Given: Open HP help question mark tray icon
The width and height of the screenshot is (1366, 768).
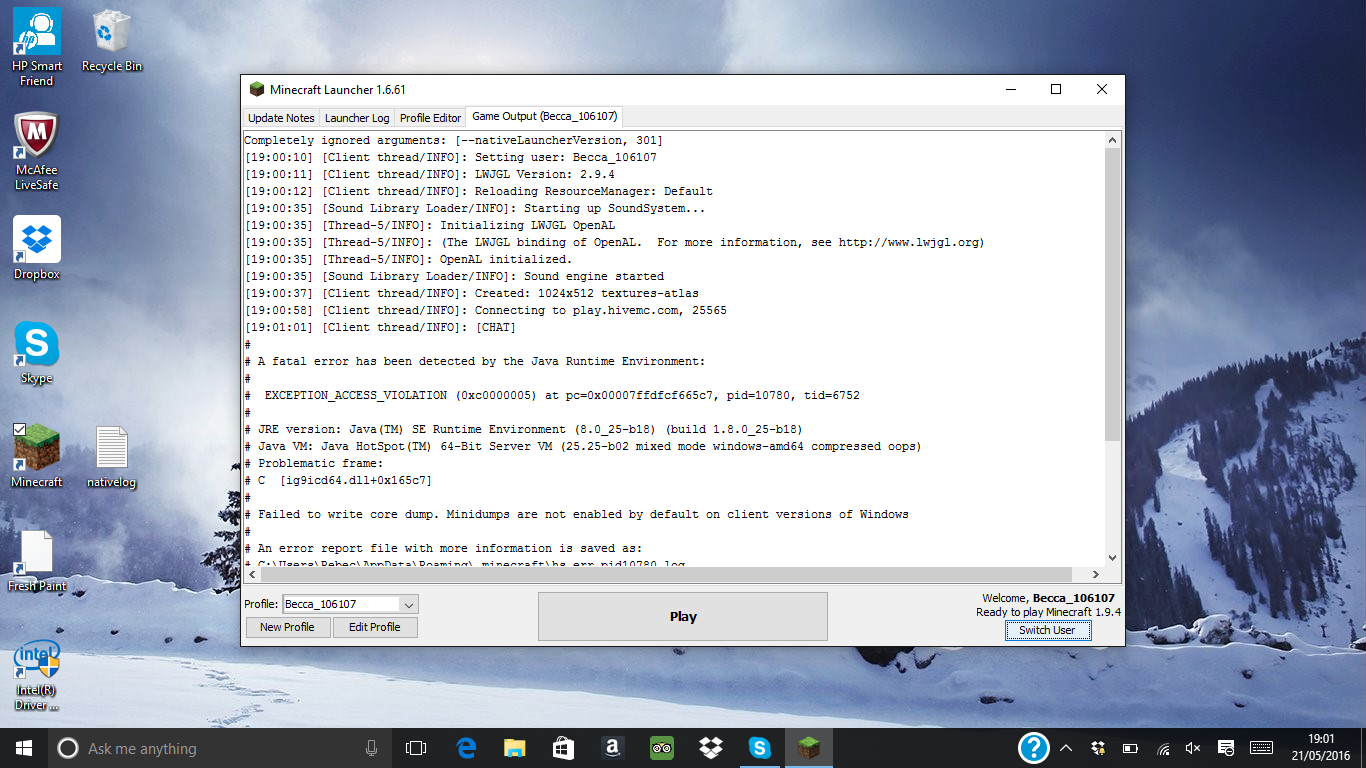Looking at the screenshot, I should tap(1033, 748).
